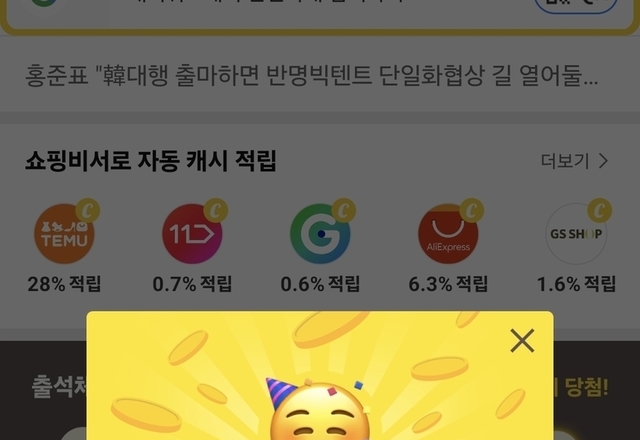Open the TEMU shop icon
640x440 pixels.
(64, 234)
